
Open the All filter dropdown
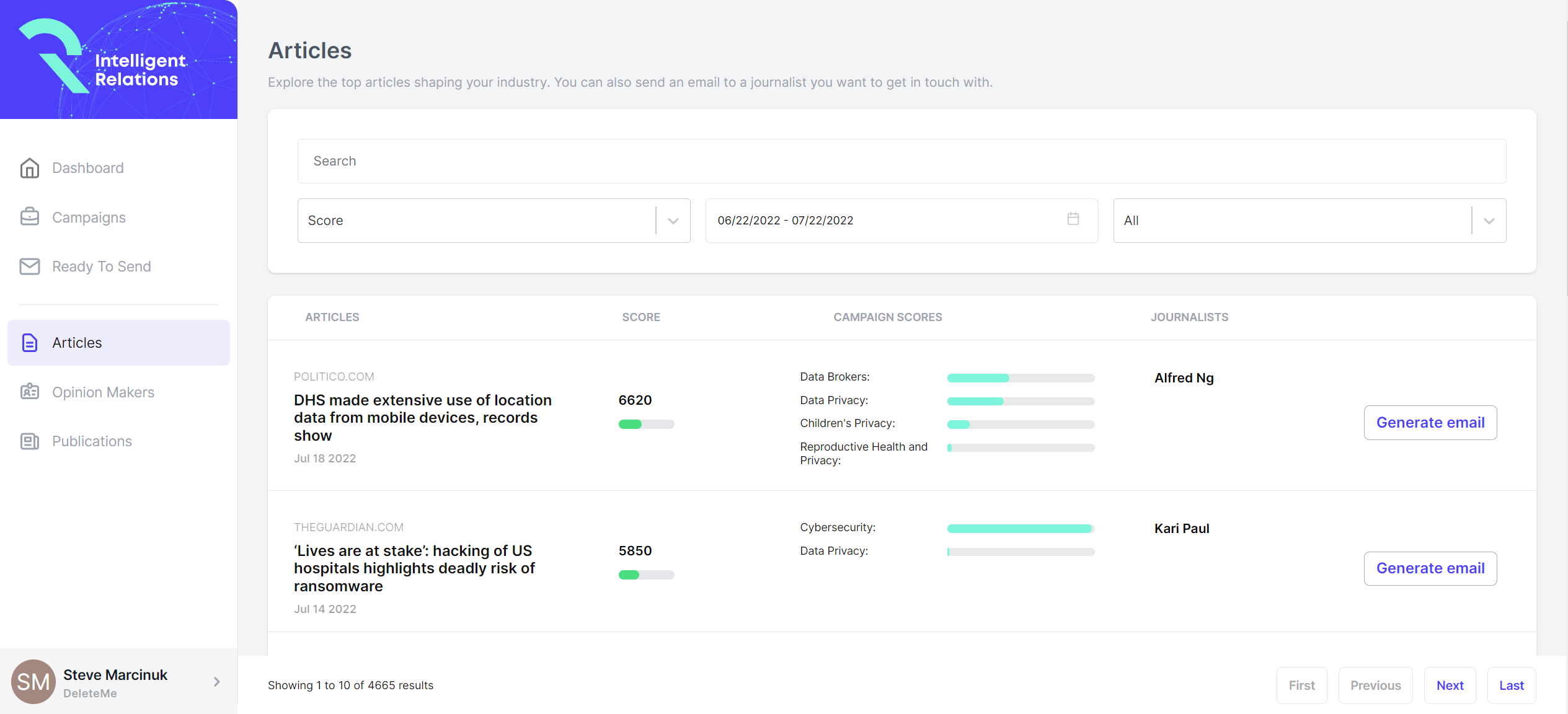coord(1309,221)
